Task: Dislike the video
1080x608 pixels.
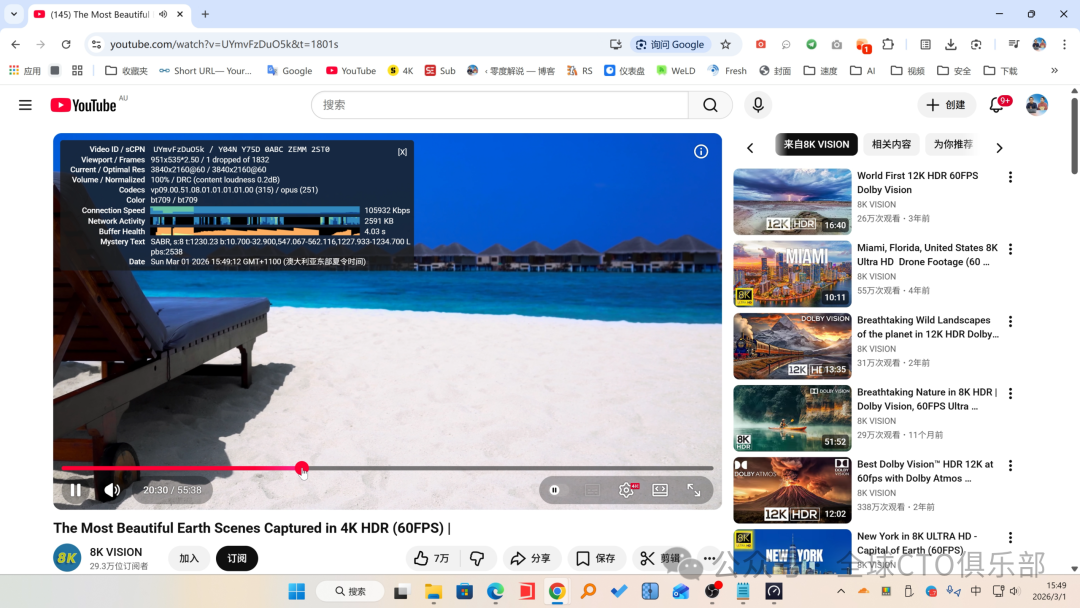Action: click(477, 558)
